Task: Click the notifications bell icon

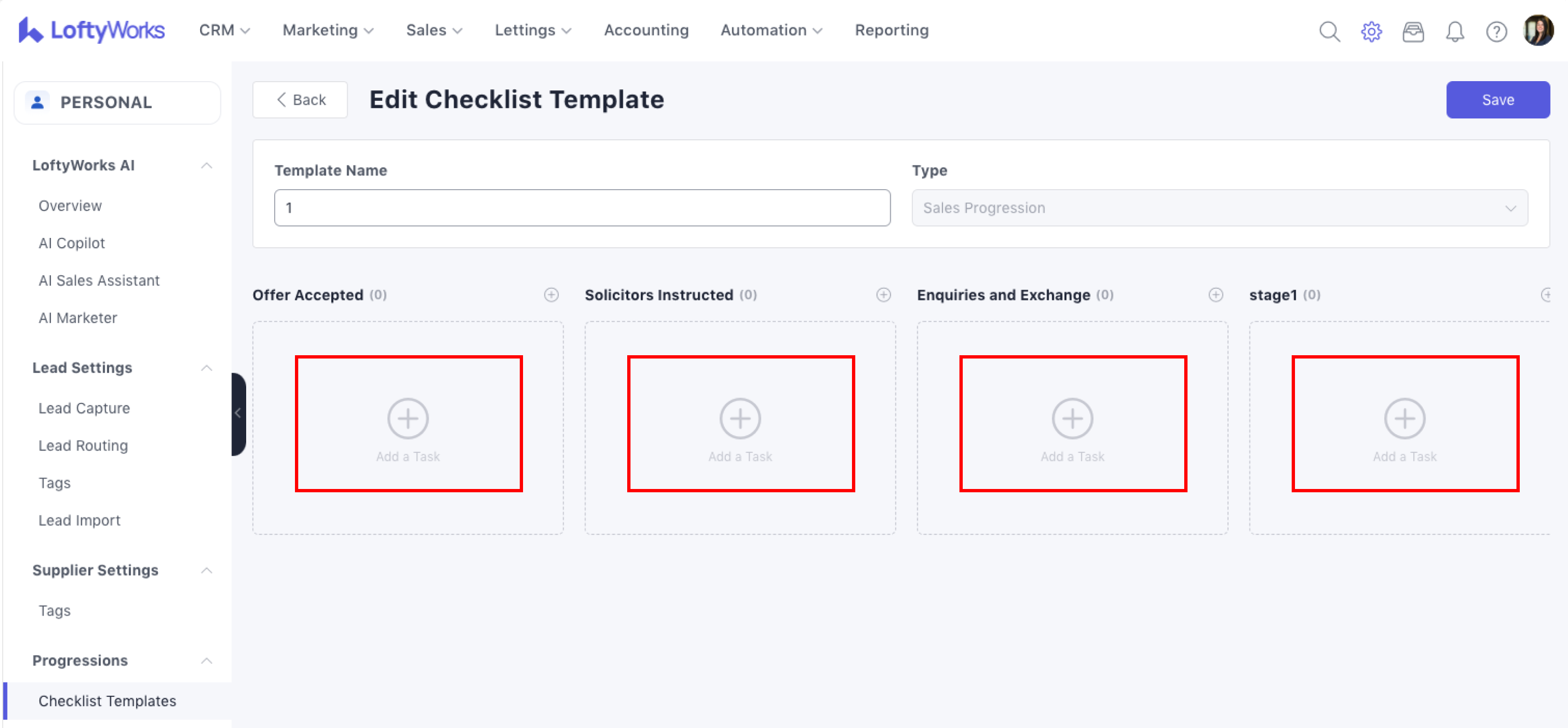Action: pos(1454,31)
